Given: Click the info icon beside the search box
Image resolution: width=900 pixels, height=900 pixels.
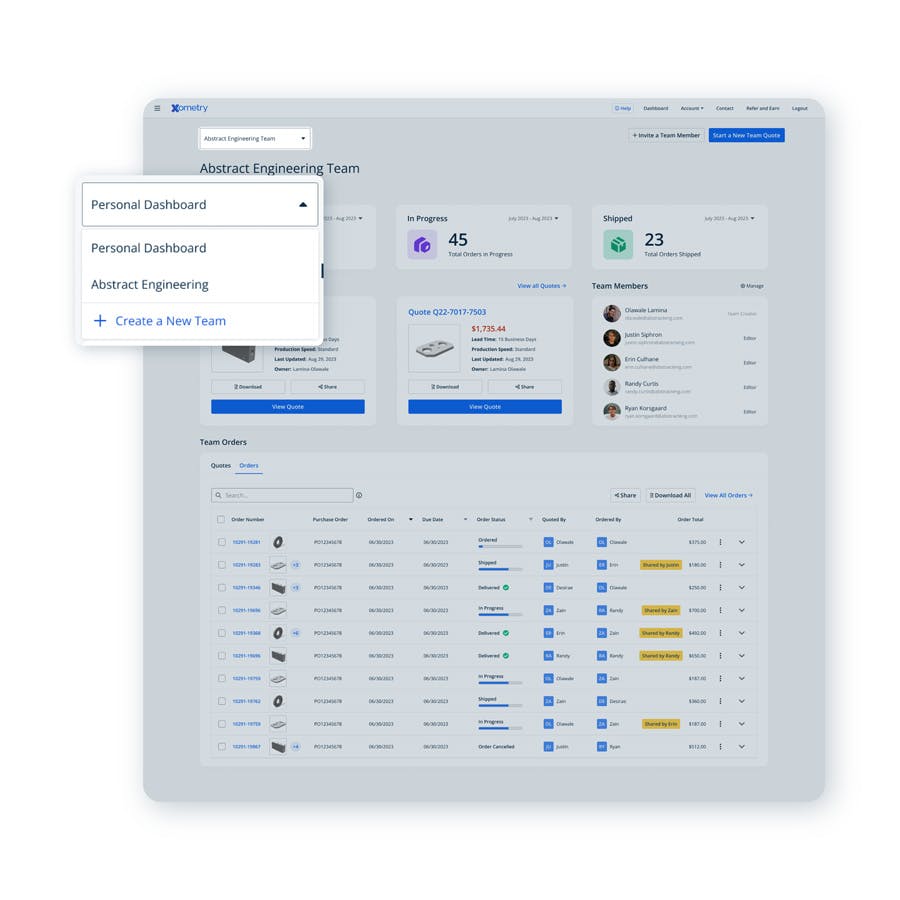Looking at the screenshot, I should pyautogui.click(x=359, y=495).
